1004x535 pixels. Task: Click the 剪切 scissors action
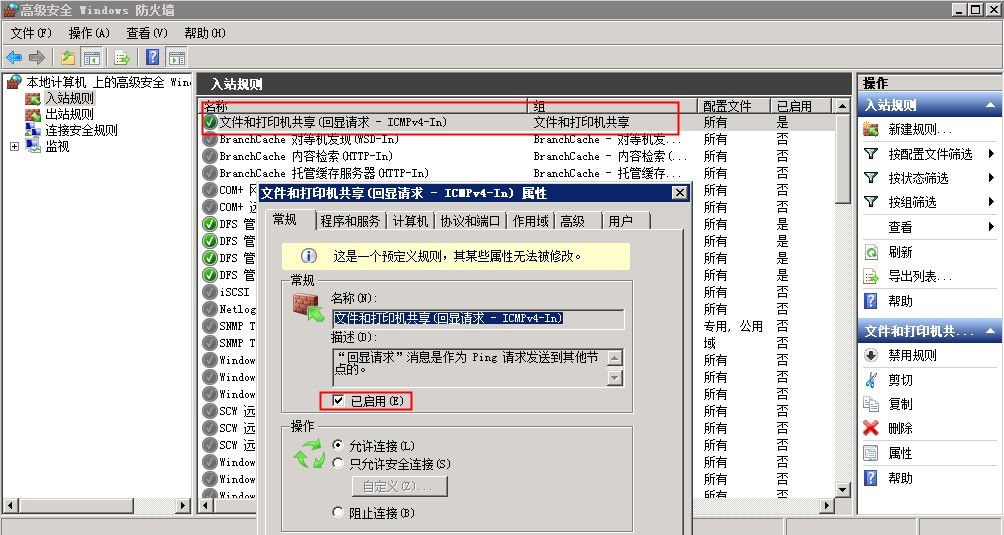pyautogui.click(x=900, y=380)
